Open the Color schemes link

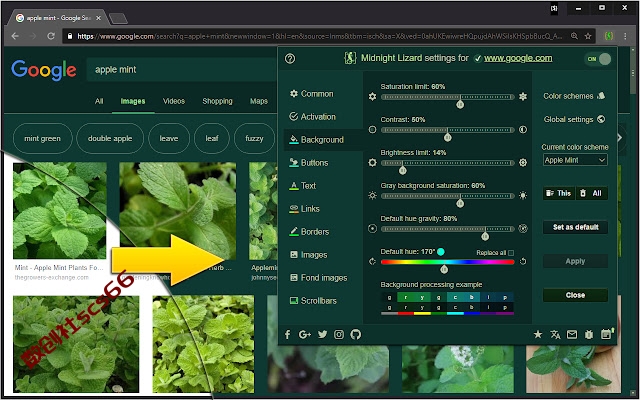pos(574,96)
